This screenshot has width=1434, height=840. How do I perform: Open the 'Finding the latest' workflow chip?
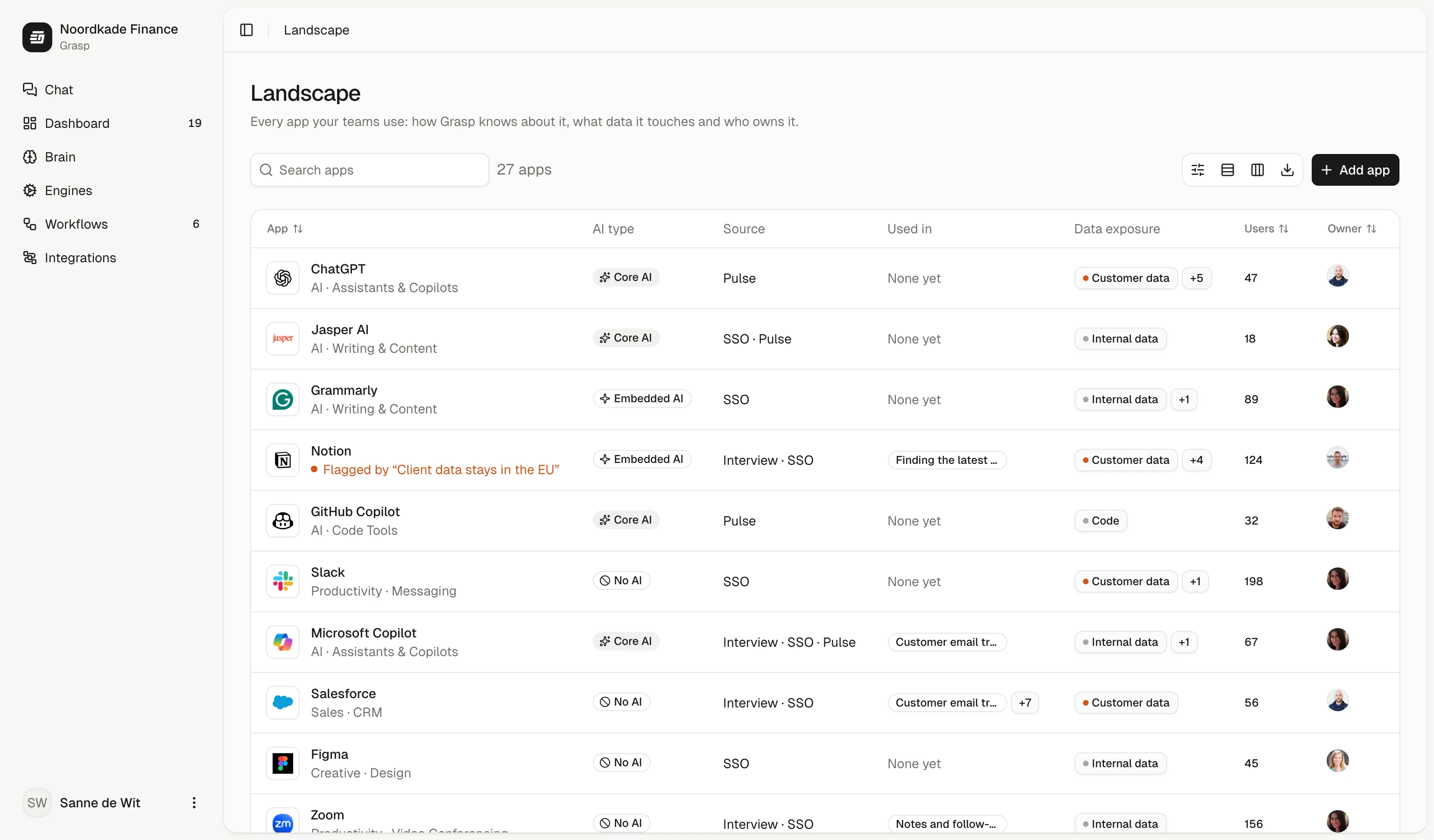[x=947, y=460]
